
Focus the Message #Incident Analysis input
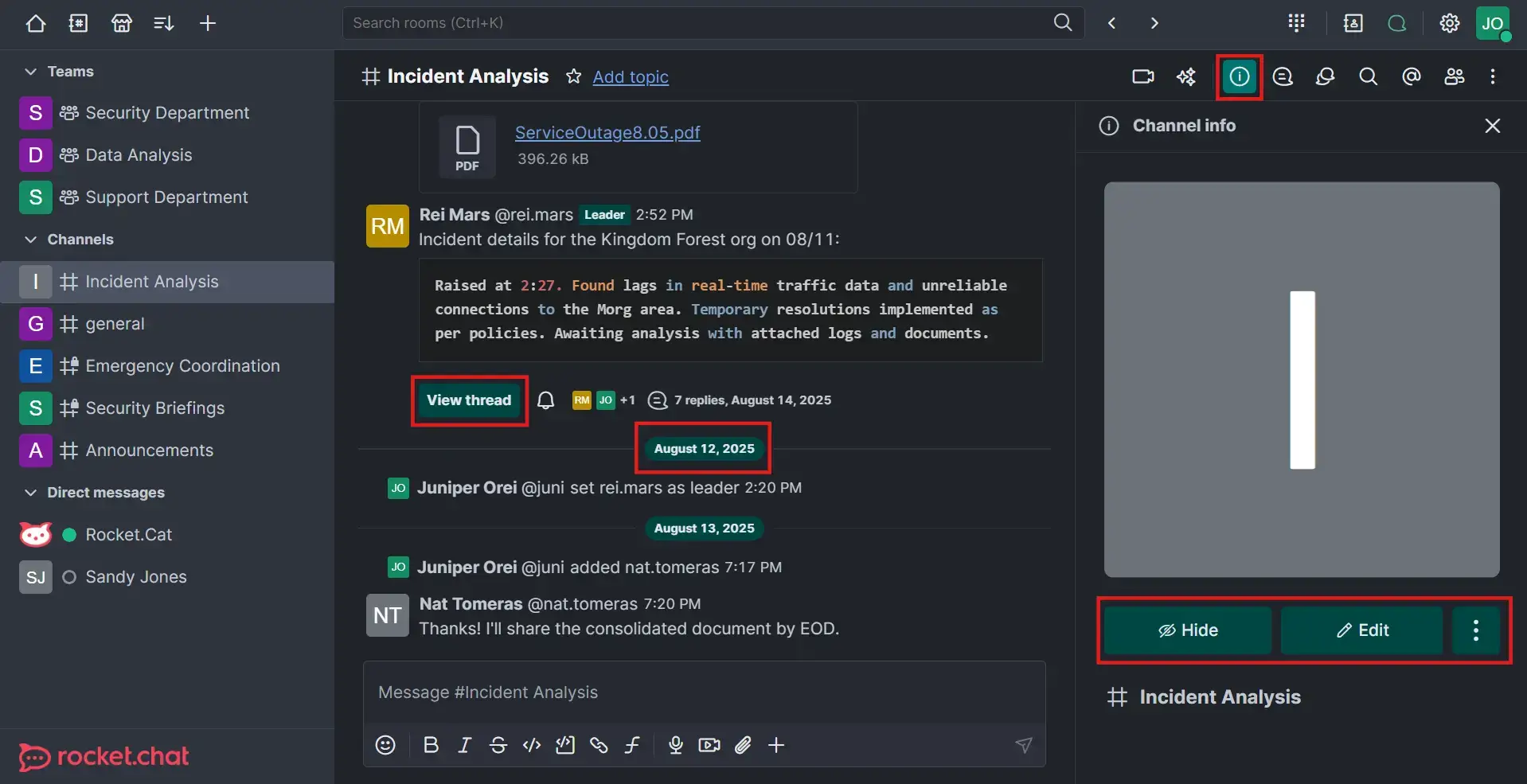coord(704,692)
